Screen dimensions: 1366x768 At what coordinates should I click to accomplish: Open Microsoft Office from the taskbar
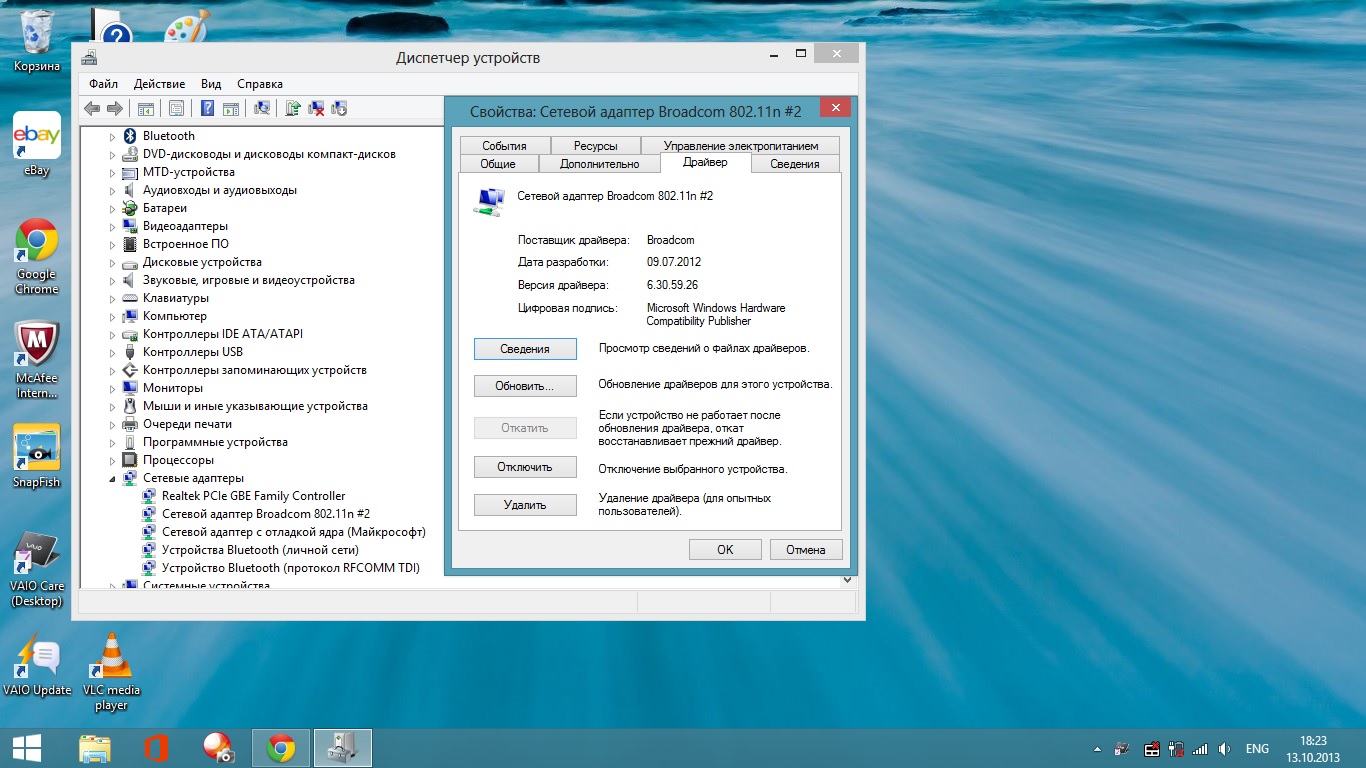pos(155,748)
